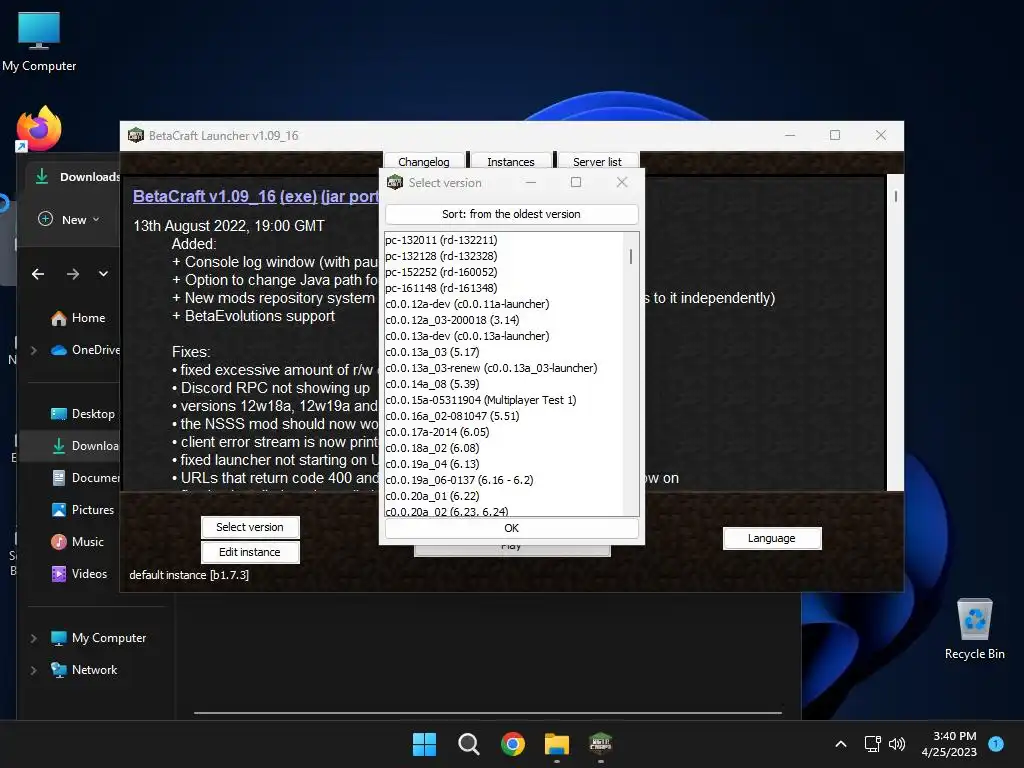Switch to the Changelog tab
This screenshot has width=1024, height=768.
424,161
